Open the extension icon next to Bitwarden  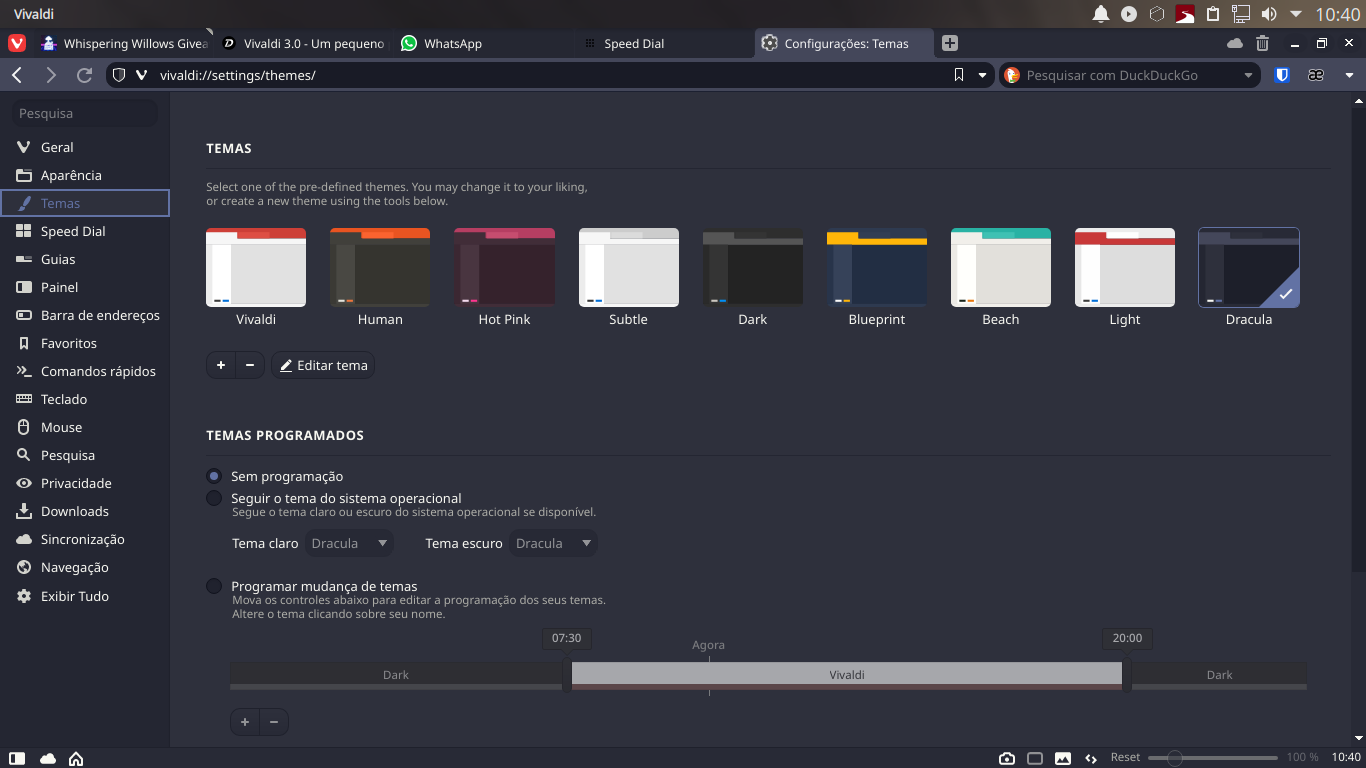1316,75
